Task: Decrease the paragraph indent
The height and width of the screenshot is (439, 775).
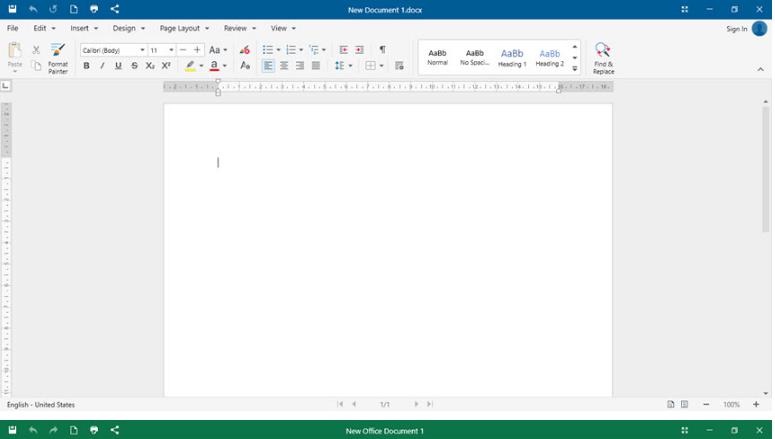Action: tap(344, 50)
